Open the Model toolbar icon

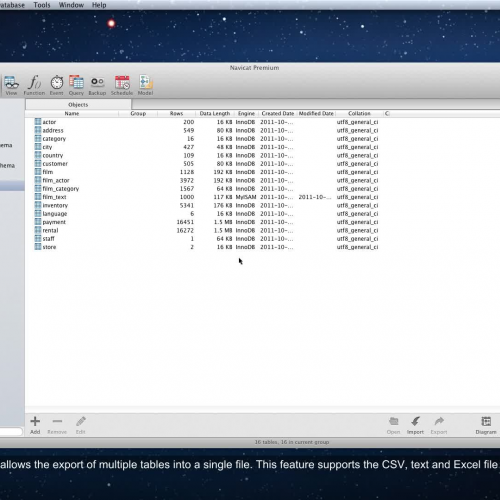coord(146,85)
